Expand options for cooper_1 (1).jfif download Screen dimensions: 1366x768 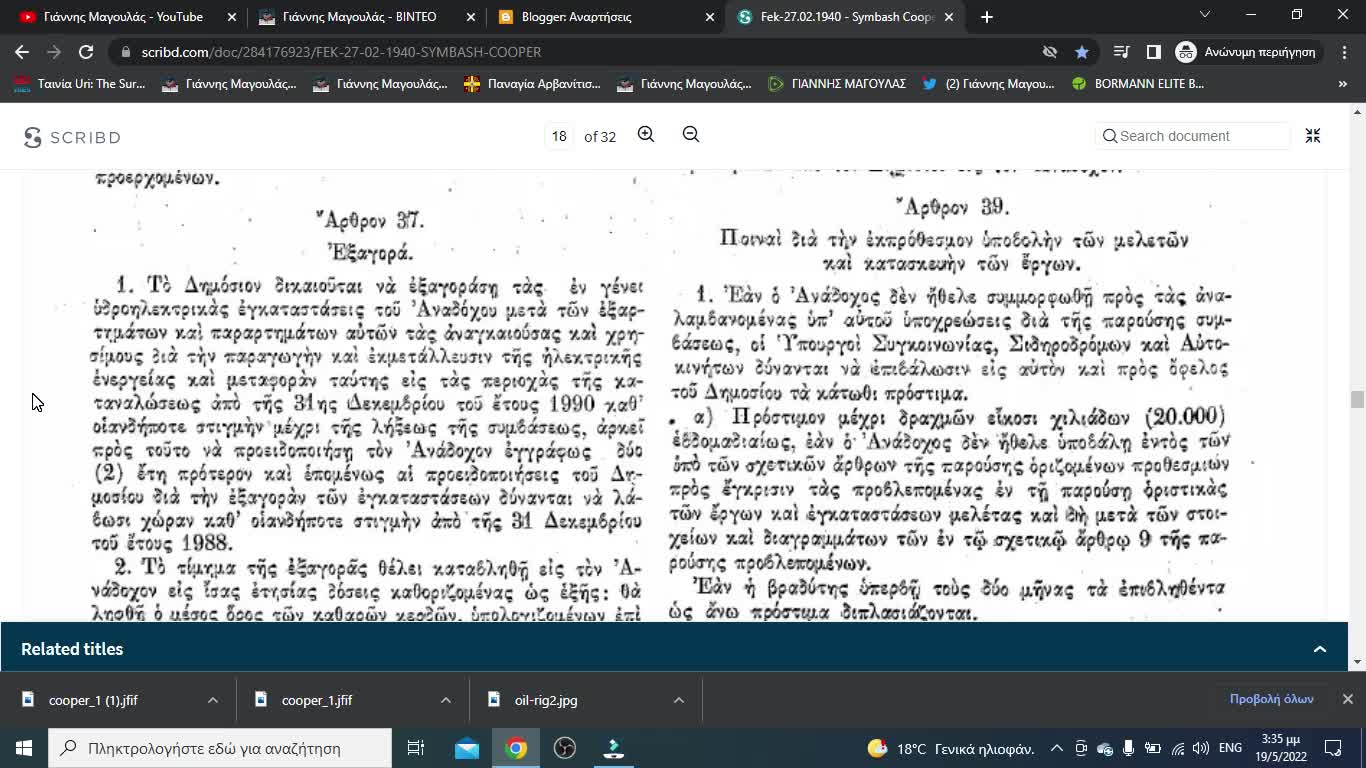click(213, 700)
